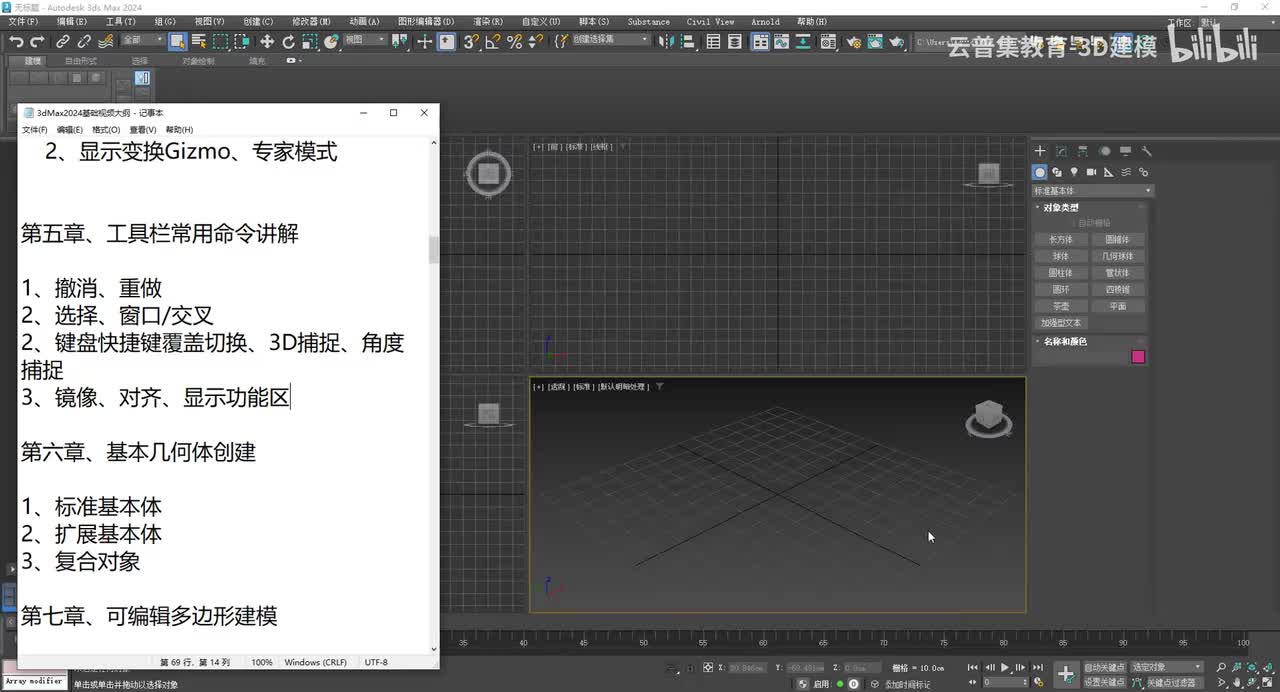Switch to the 自由形式 ribbon tab
The image size is (1280, 692).
[x=81, y=61]
